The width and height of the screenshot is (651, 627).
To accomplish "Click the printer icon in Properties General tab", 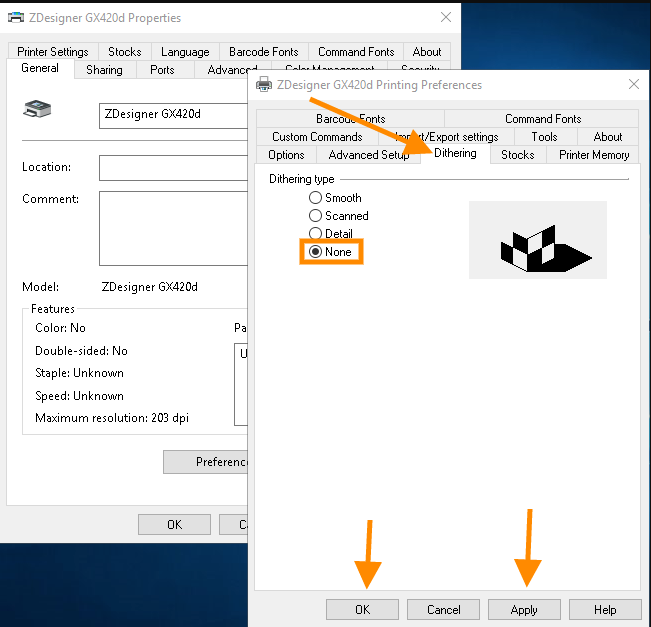I will click(37, 109).
